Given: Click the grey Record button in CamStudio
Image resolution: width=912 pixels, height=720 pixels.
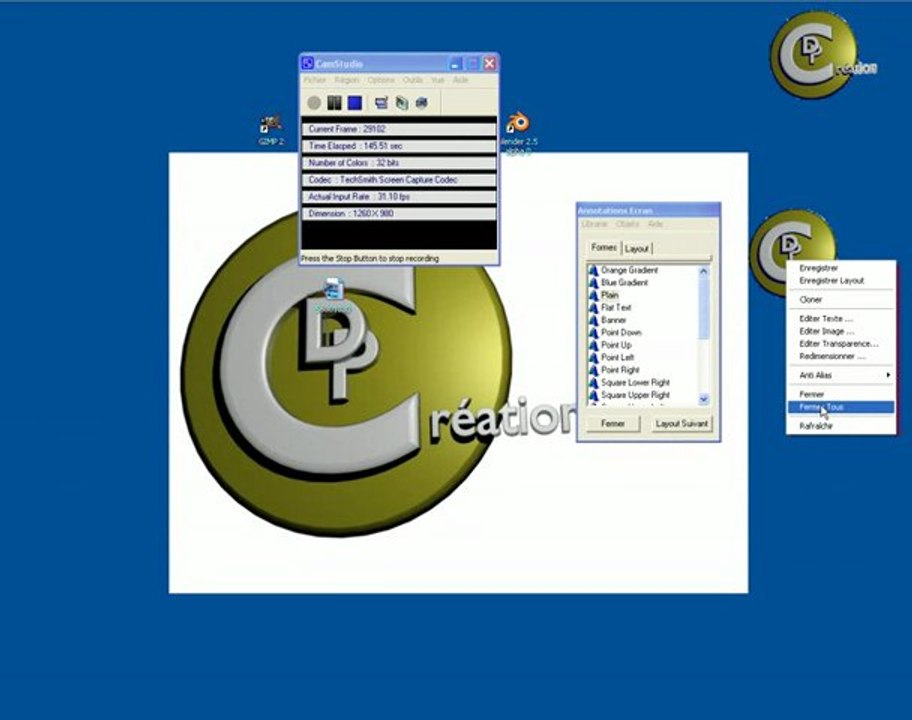Looking at the screenshot, I should tap(314, 103).
